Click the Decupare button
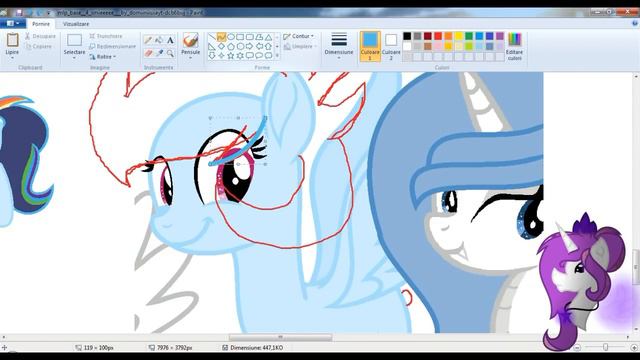The image size is (640, 360). pos(40,36)
